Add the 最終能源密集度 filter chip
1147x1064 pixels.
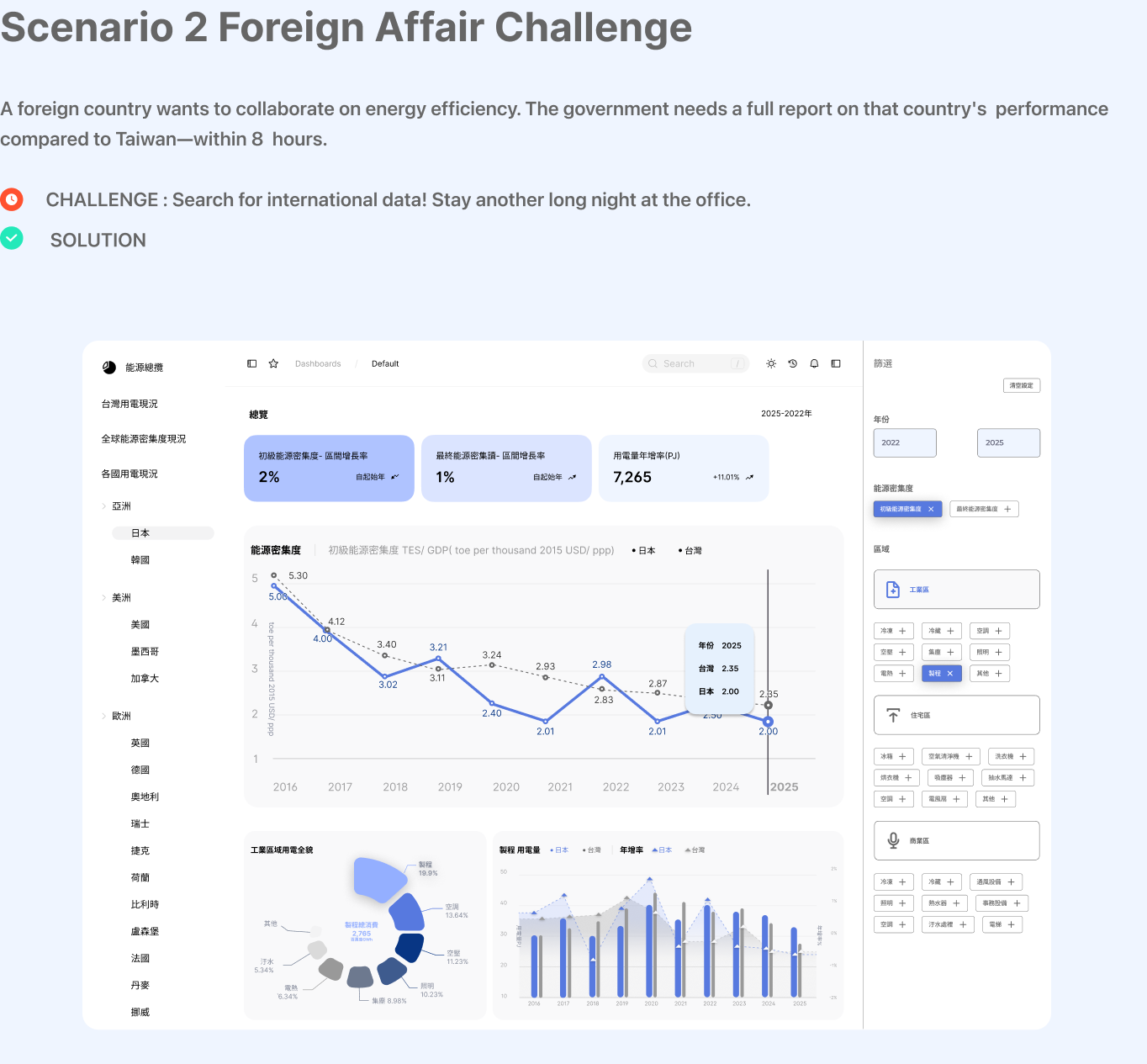tap(1007, 509)
